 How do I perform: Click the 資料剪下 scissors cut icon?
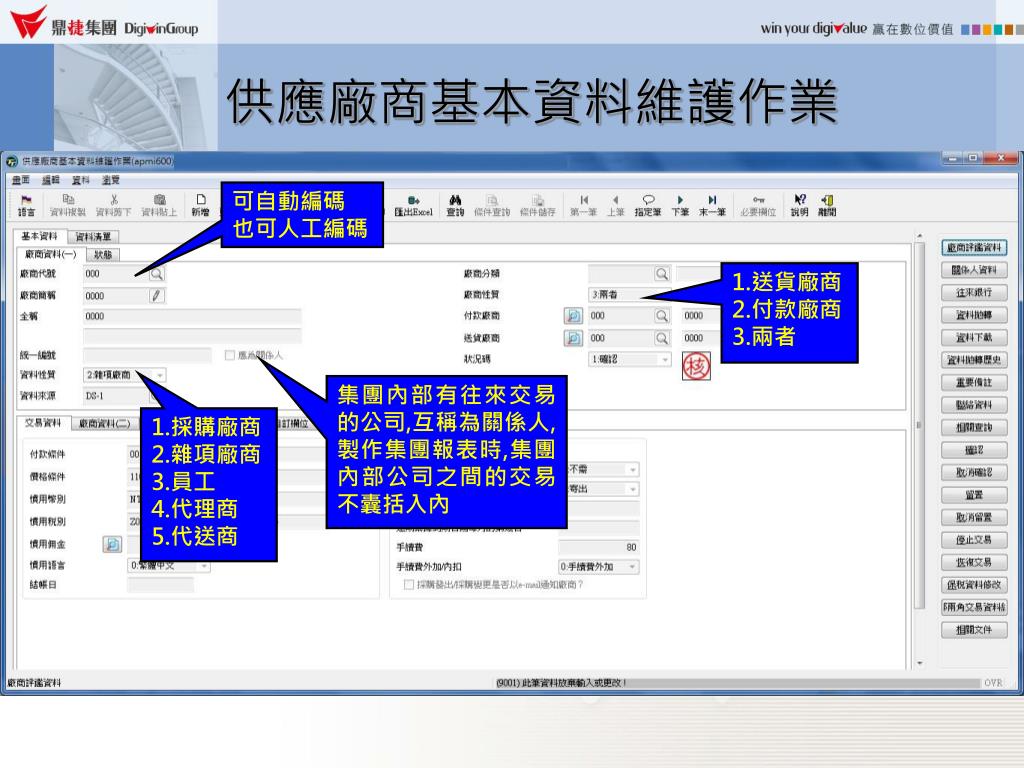[114, 205]
